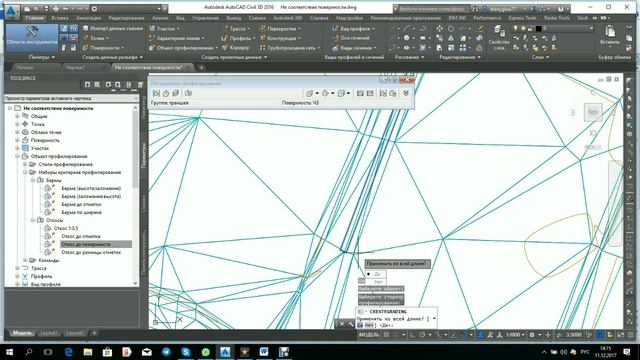Open Просмотр параметров активного чертежа combo box
The width and height of the screenshot is (640, 360).
[x=71, y=98]
